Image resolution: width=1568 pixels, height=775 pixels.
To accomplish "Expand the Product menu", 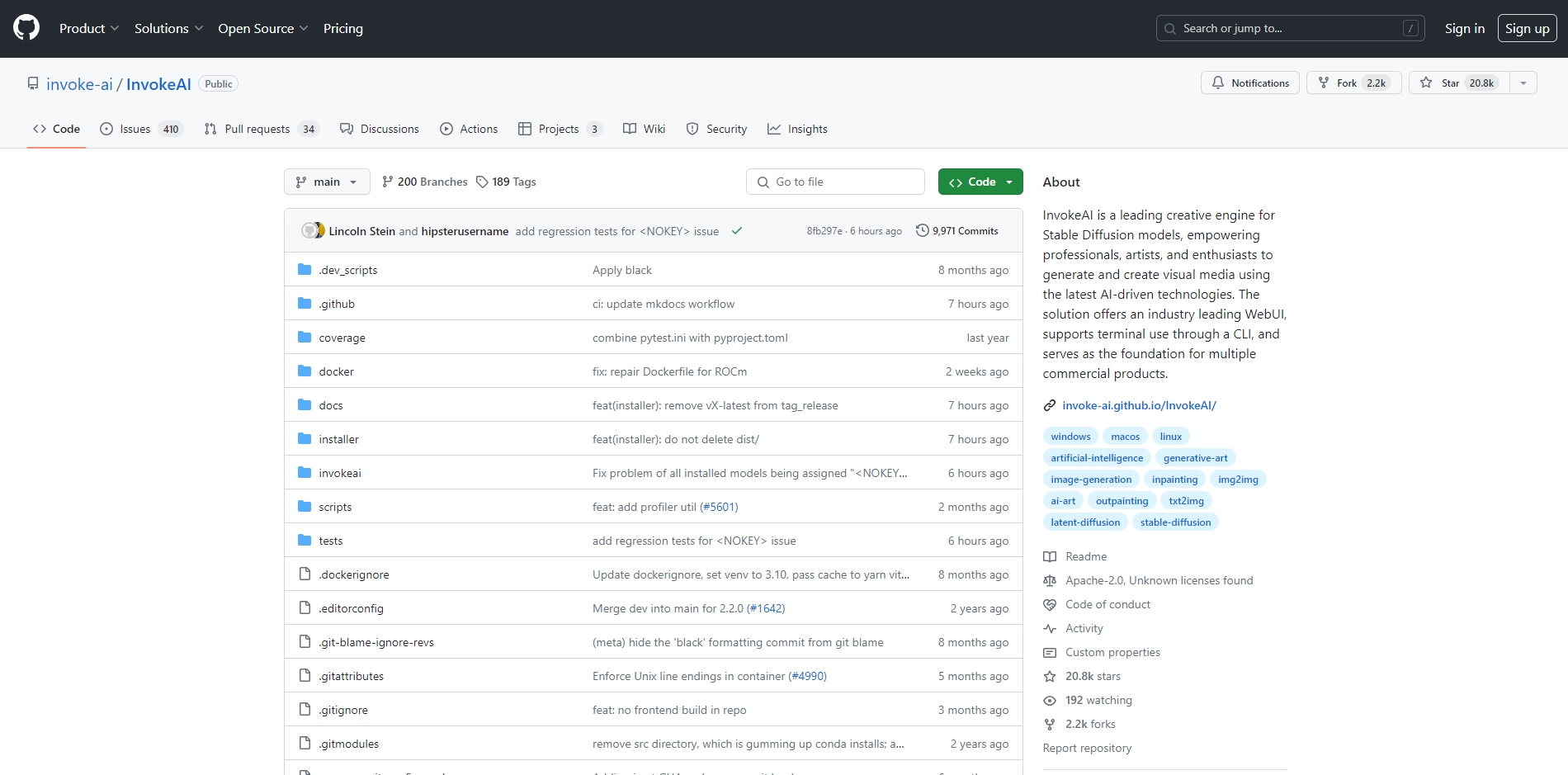I will click(x=89, y=28).
